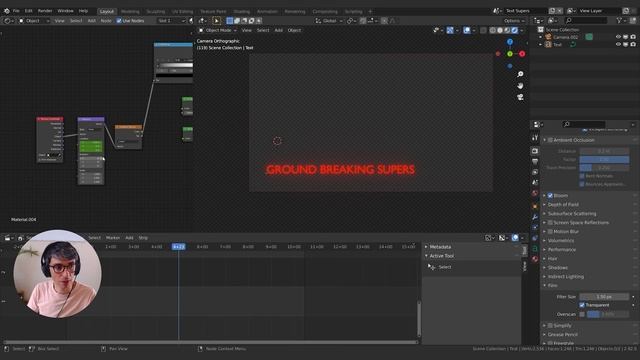Switch to the Shading workspace tab
This screenshot has width=640, height=360.
point(242,11)
